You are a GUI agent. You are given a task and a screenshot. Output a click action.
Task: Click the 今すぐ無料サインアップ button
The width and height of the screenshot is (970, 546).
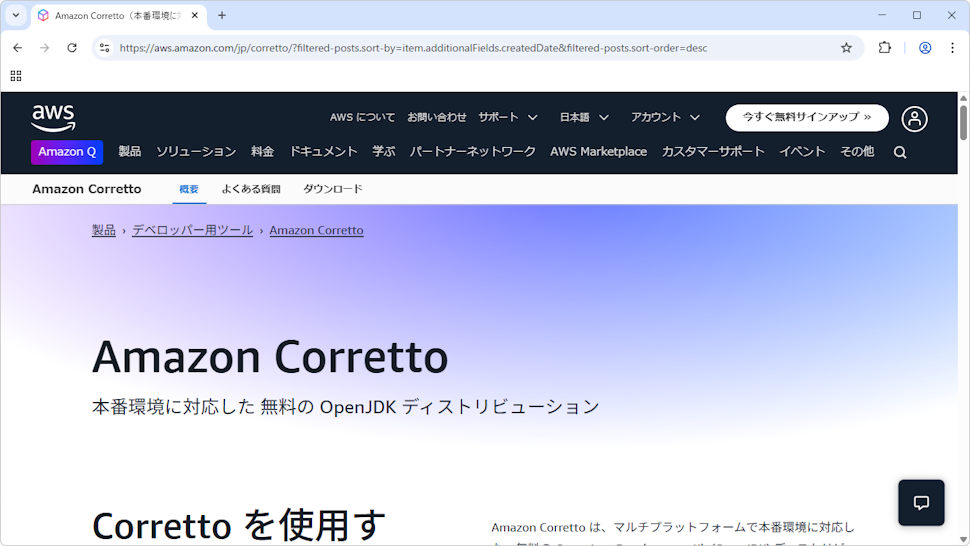tap(807, 117)
